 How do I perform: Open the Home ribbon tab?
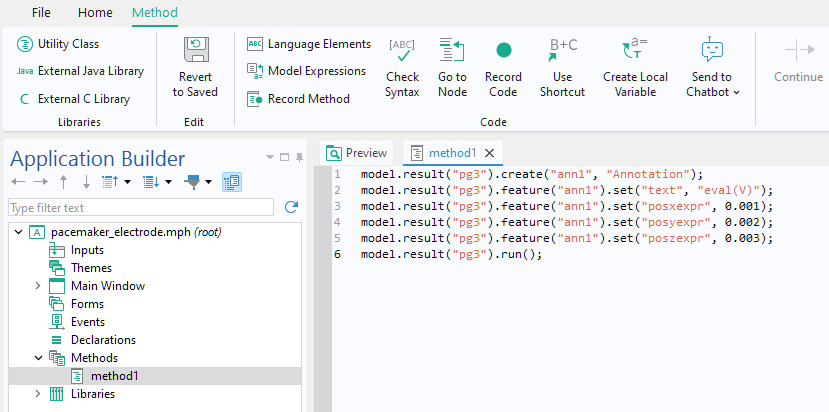tap(95, 13)
